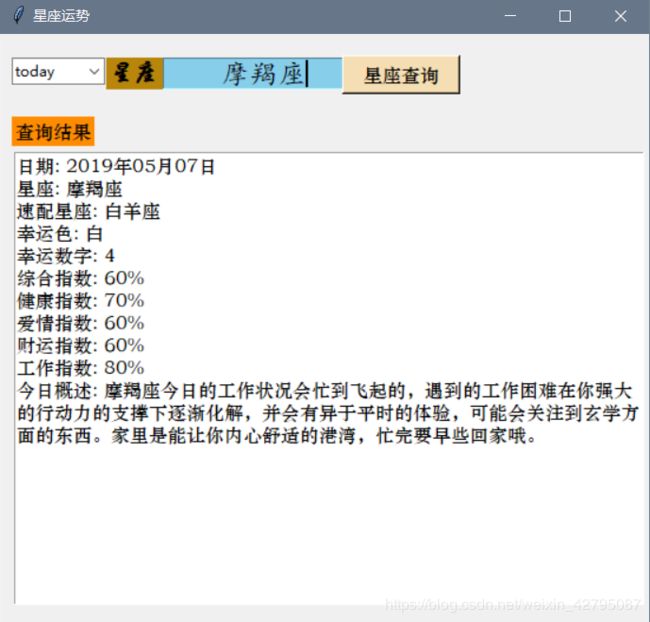The image size is (650, 622).
Task: Click the line 速配星座: 白羊座
Action: (88, 212)
